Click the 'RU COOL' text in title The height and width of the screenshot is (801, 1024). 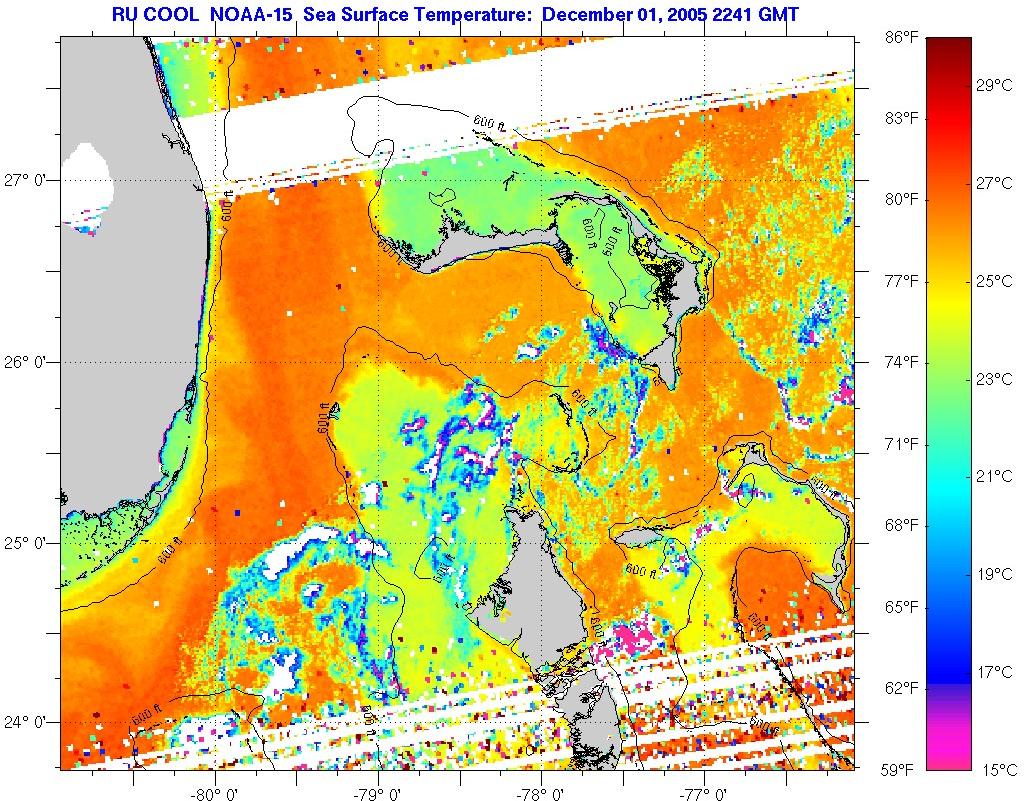tap(155, 14)
